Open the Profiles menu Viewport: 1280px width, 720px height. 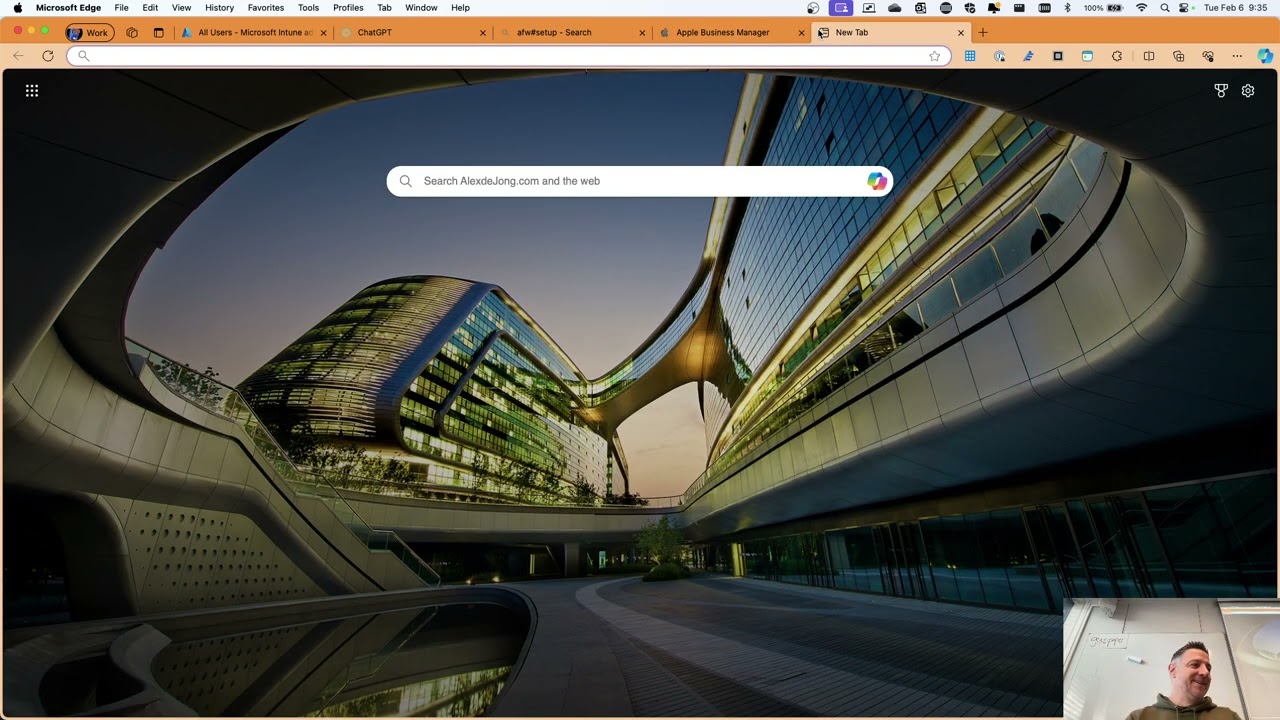pos(348,8)
